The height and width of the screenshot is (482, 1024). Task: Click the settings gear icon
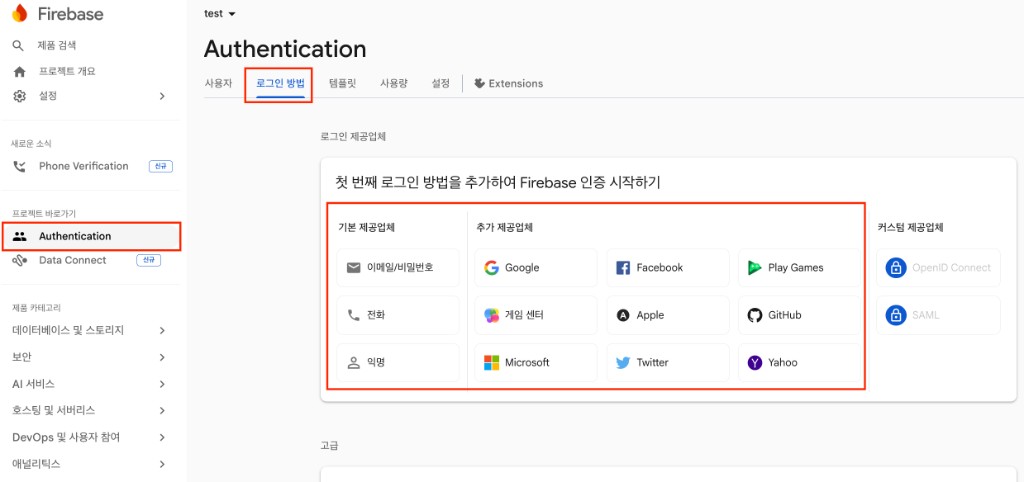(20, 96)
